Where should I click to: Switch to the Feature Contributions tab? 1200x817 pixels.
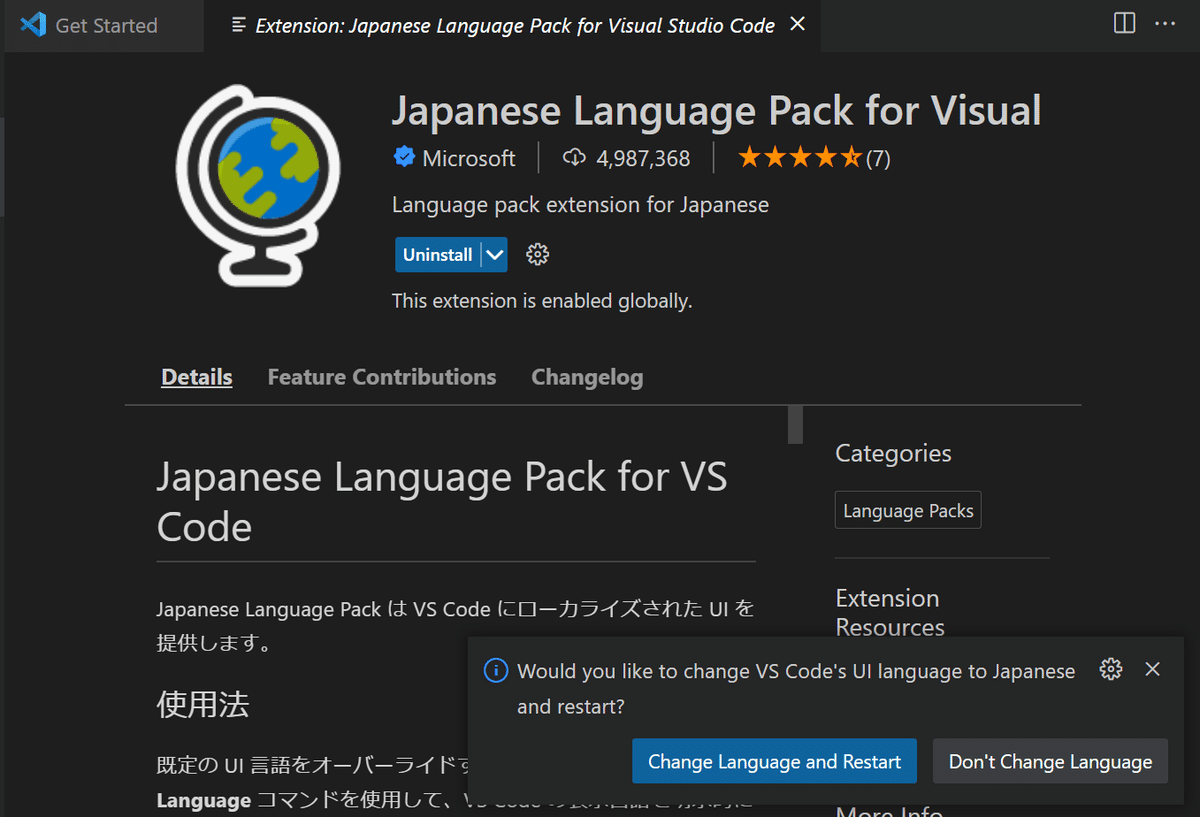point(382,377)
